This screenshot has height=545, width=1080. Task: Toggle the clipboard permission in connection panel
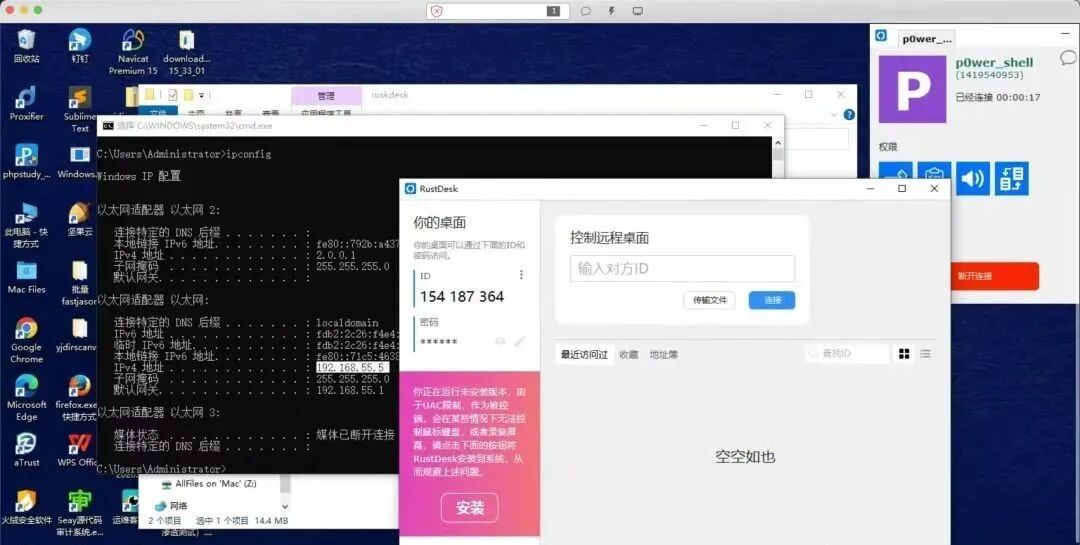(934, 178)
